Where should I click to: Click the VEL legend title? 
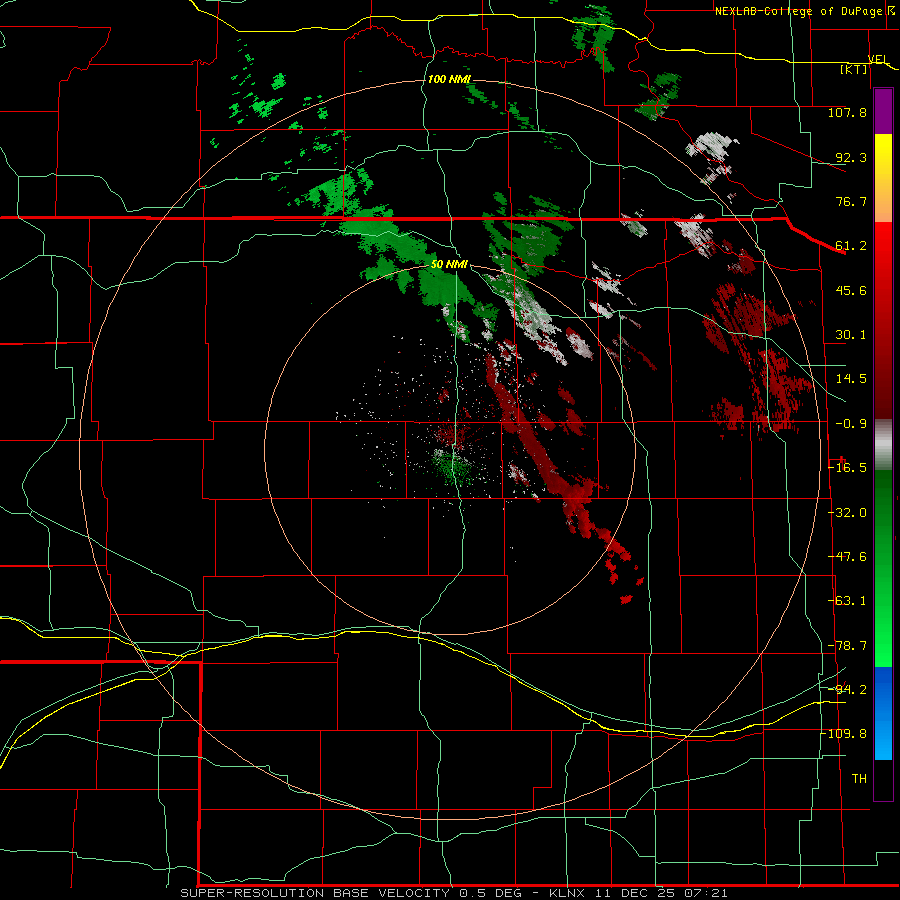click(x=877, y=59)
